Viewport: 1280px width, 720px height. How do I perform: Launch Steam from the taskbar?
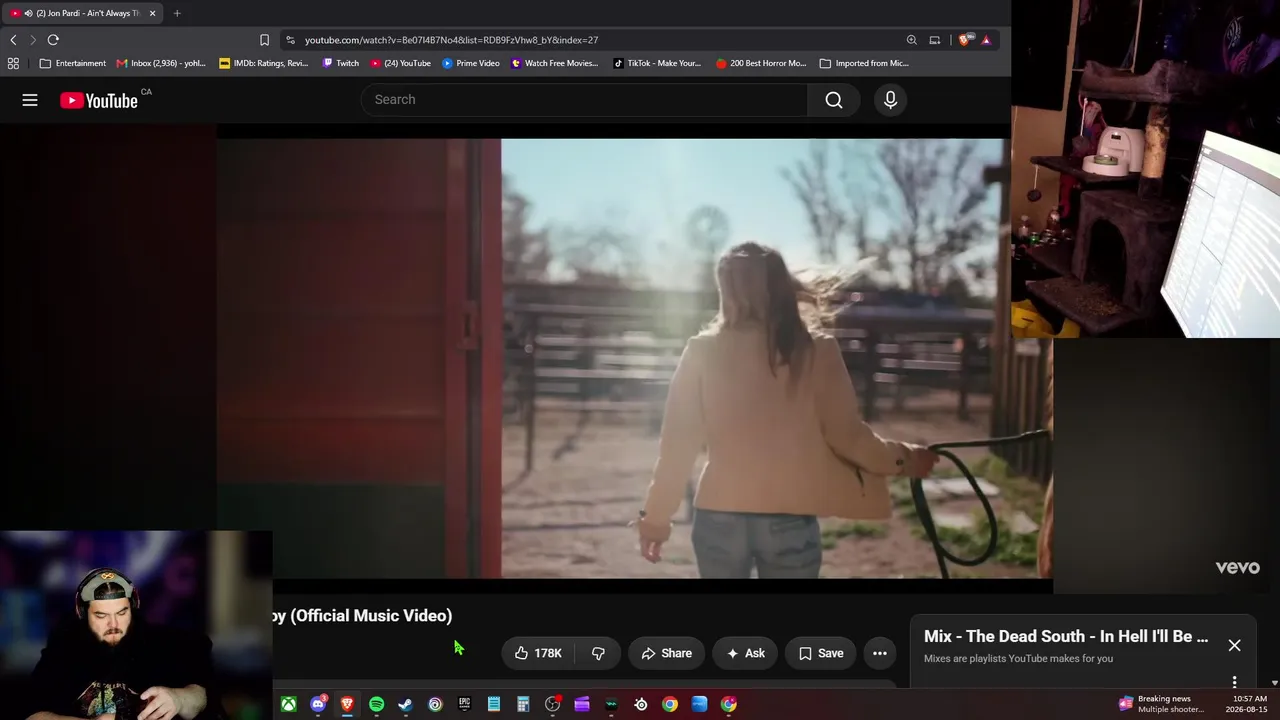tap(405, 704)
